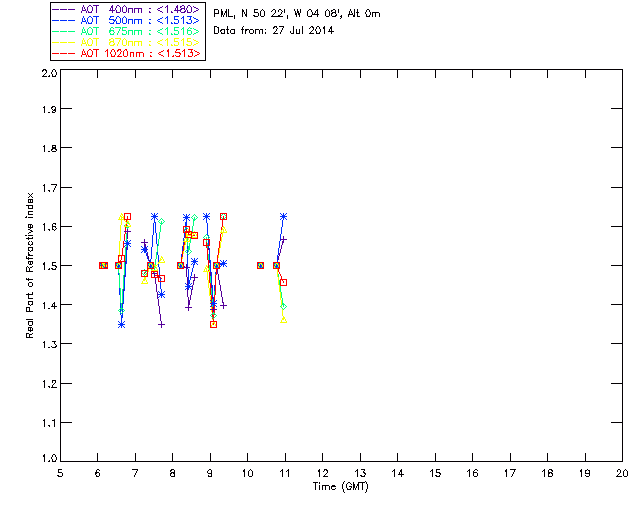Click the red square marker at 1.35 near time 9
The width and height of the screenshot is (640, 512).
(x=213, y=325)
